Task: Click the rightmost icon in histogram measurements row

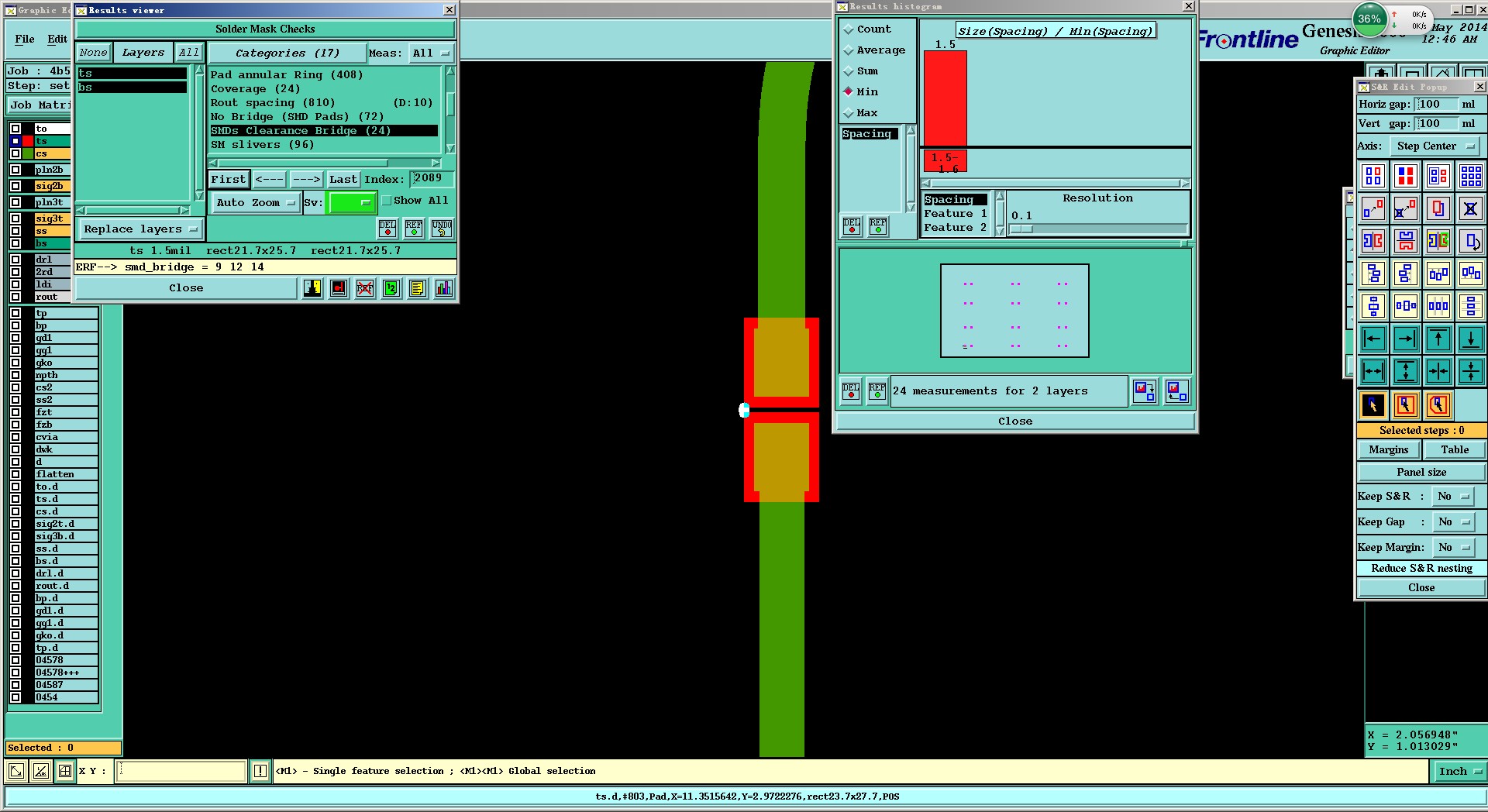Action: click(x=1176, y=391)
